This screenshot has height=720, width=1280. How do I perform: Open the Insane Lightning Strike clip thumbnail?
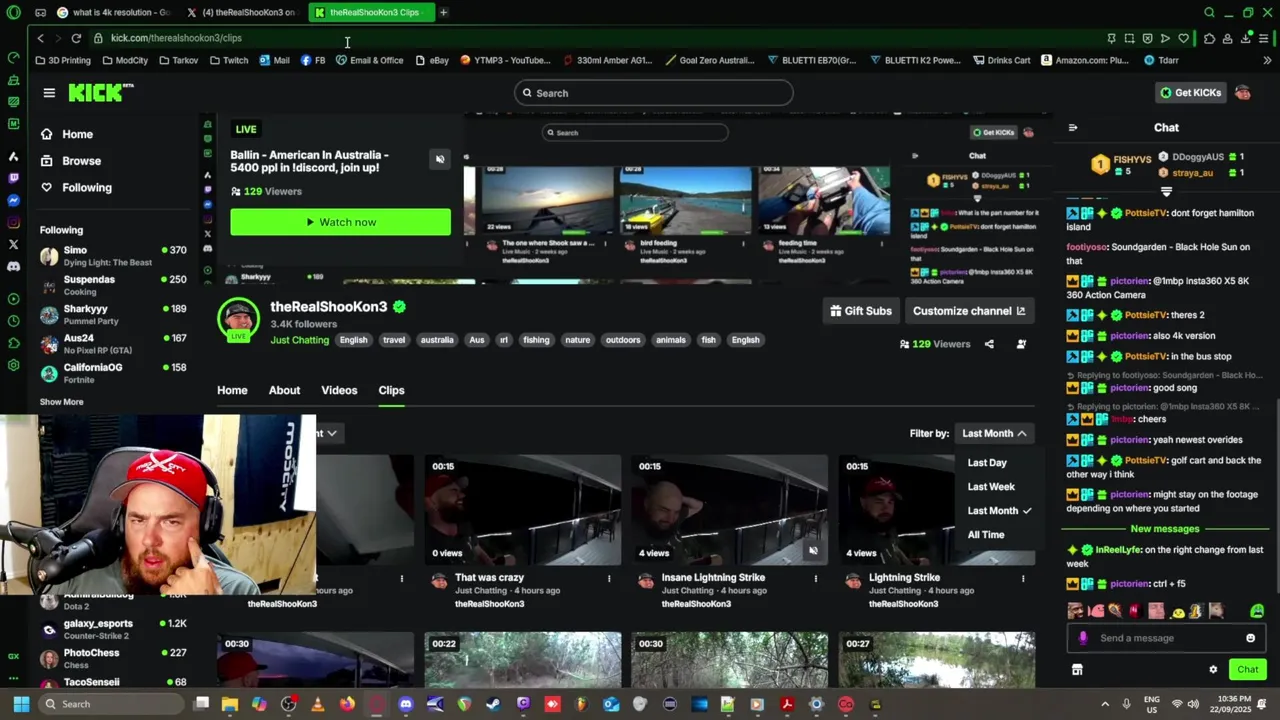click(x=729, y=510)
